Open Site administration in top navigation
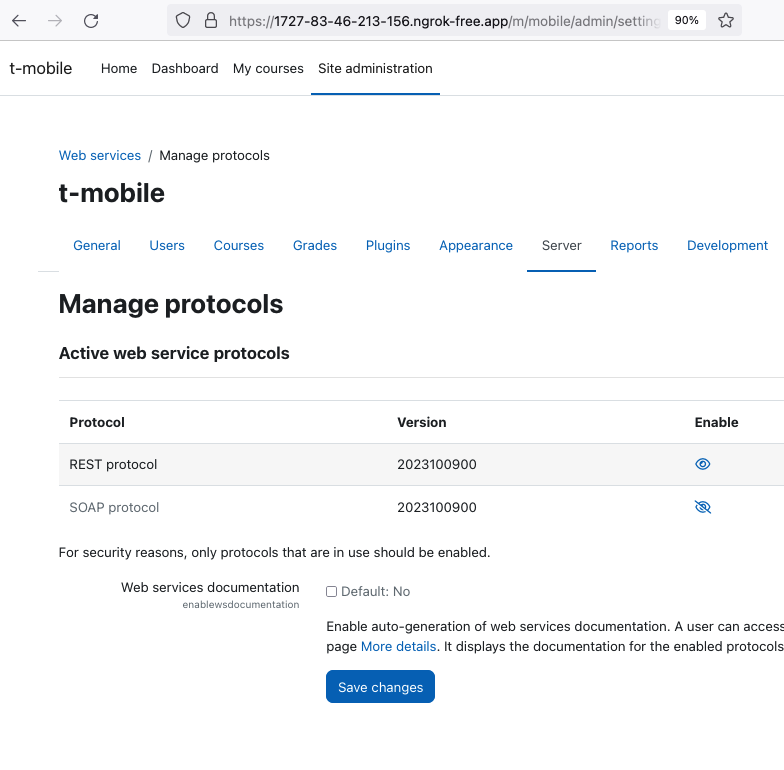 (375, 68)
